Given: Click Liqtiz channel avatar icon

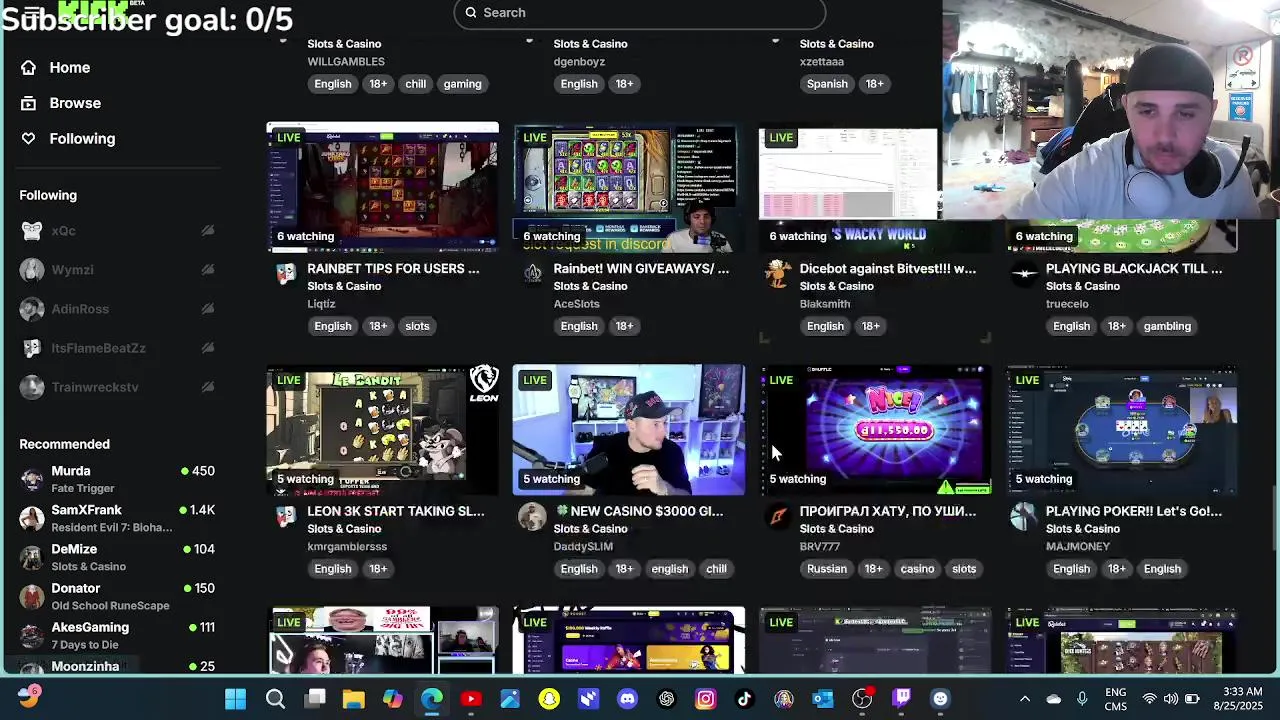Looking at the screenshot, I should (286, 274).
